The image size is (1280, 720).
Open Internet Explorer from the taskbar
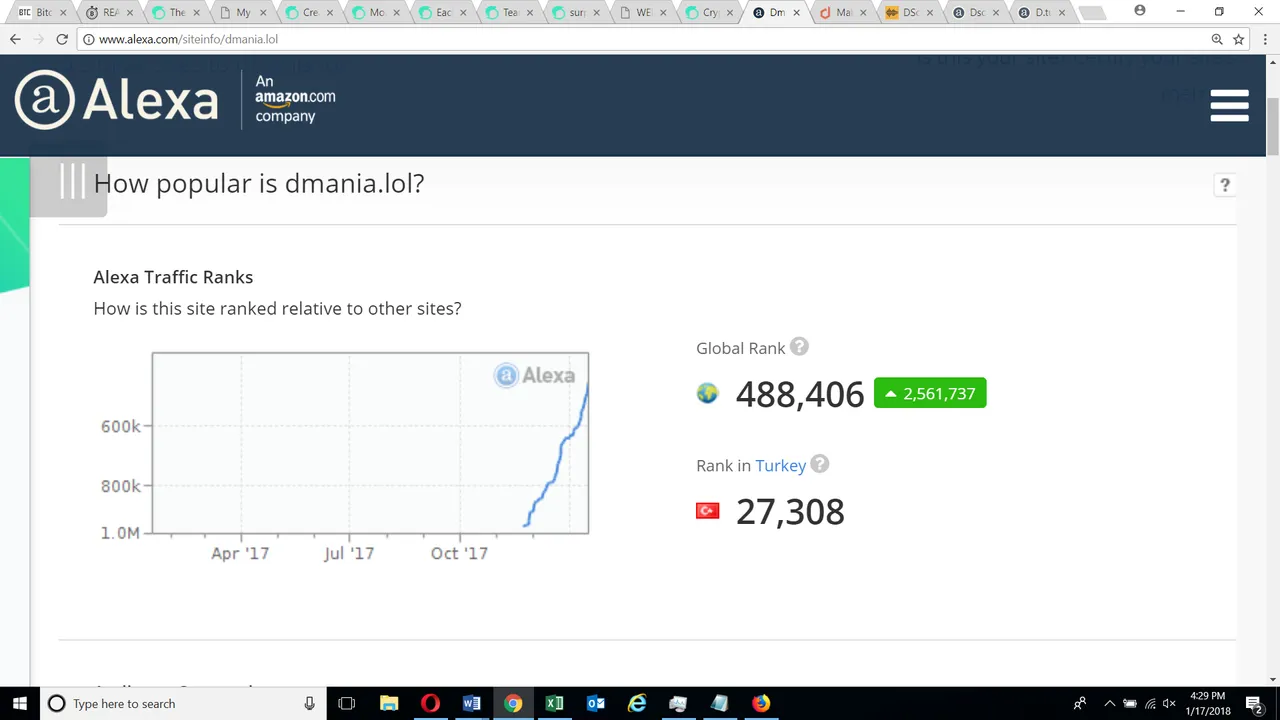[x=637, y=703]
